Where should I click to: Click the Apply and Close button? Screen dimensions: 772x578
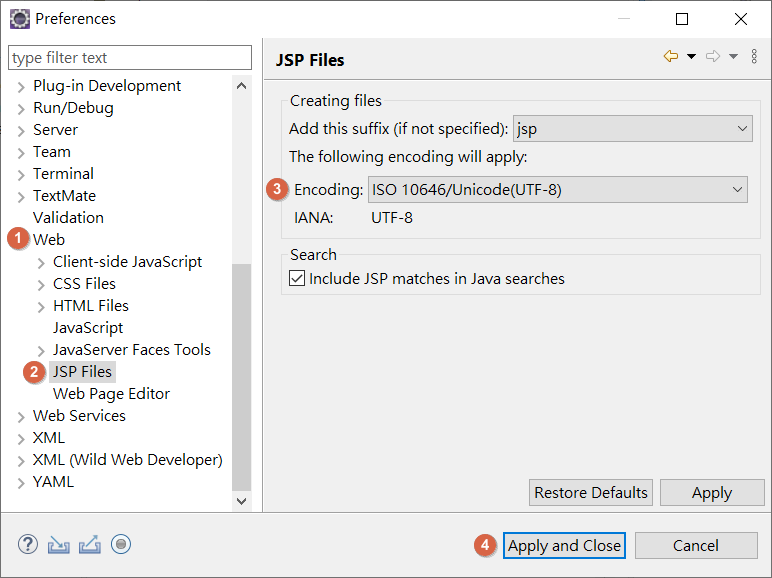click(564, 546)
